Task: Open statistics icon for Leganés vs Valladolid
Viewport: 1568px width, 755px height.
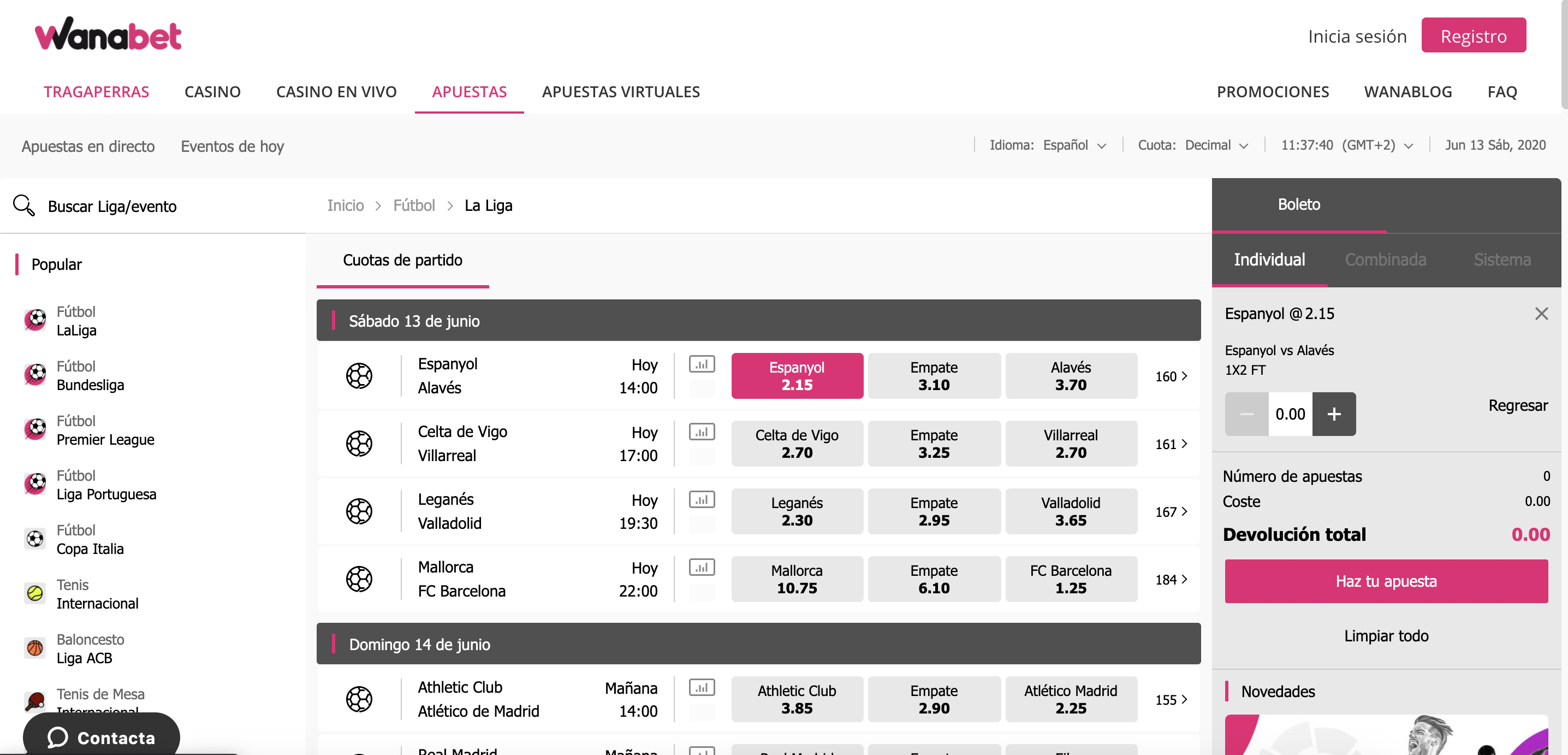Action: point(702,499)
